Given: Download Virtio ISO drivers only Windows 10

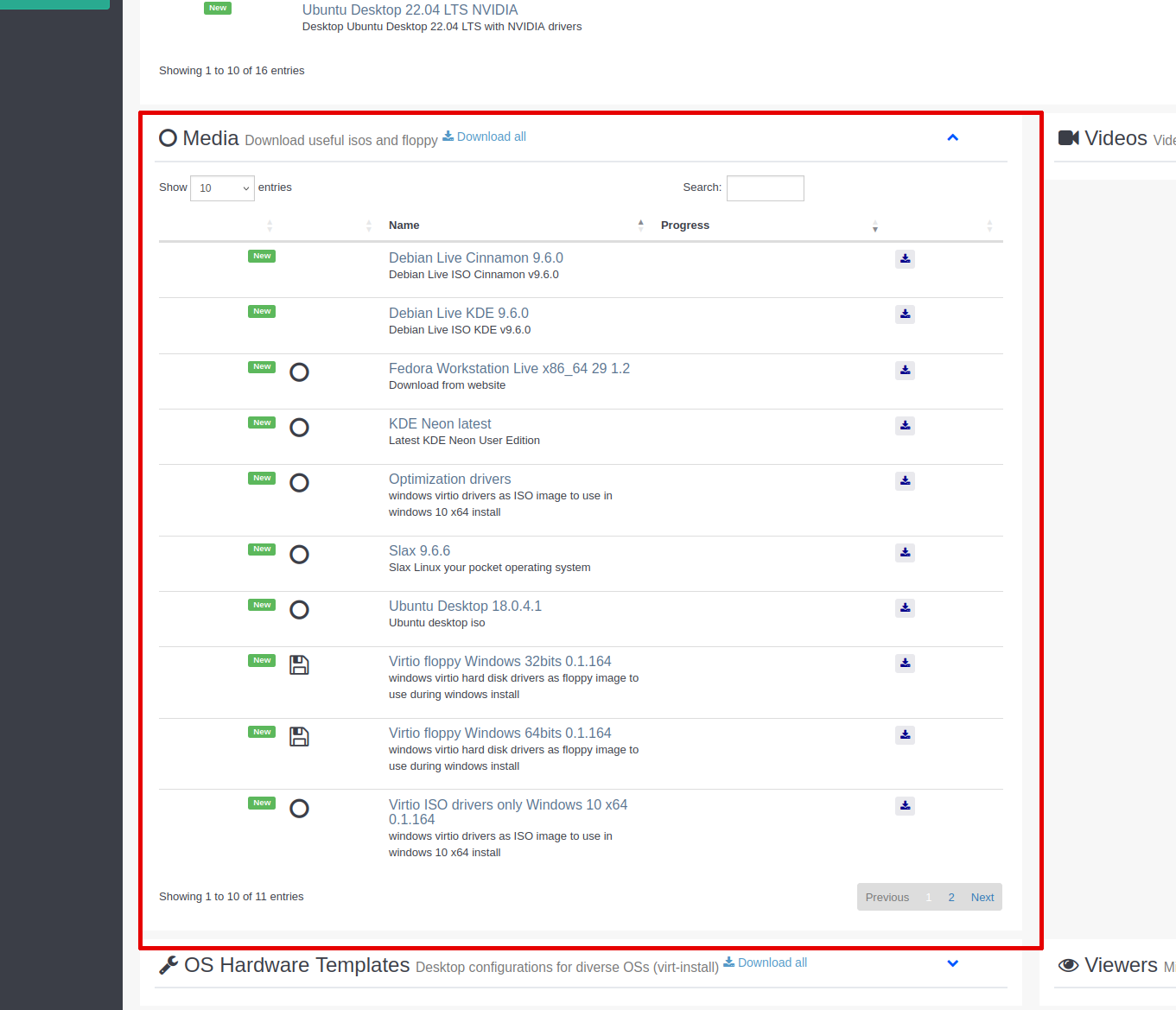Looking at the screenshot, I should tap(905, 806).
